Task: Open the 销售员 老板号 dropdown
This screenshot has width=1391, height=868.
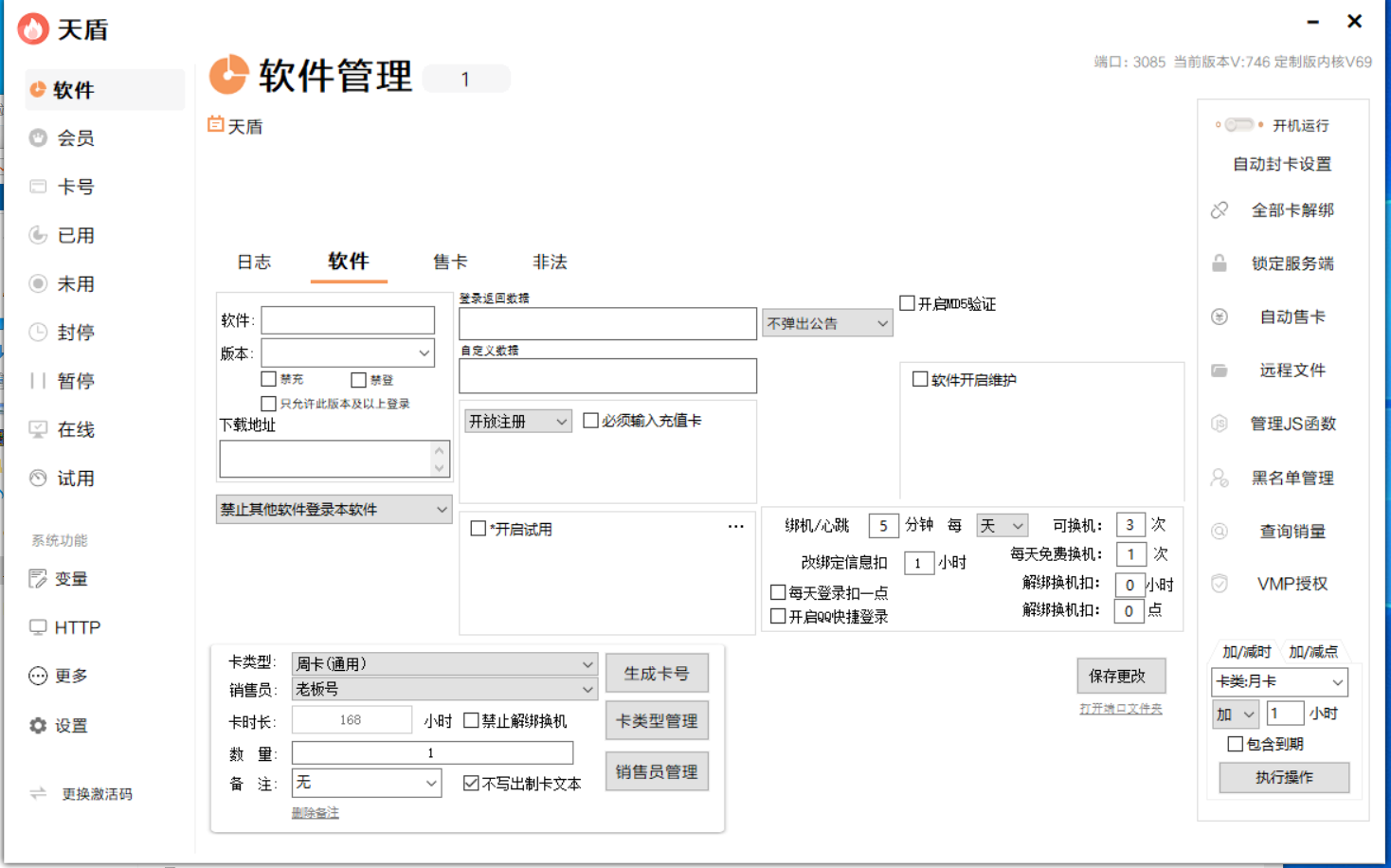Action: [x=444, y=689]
